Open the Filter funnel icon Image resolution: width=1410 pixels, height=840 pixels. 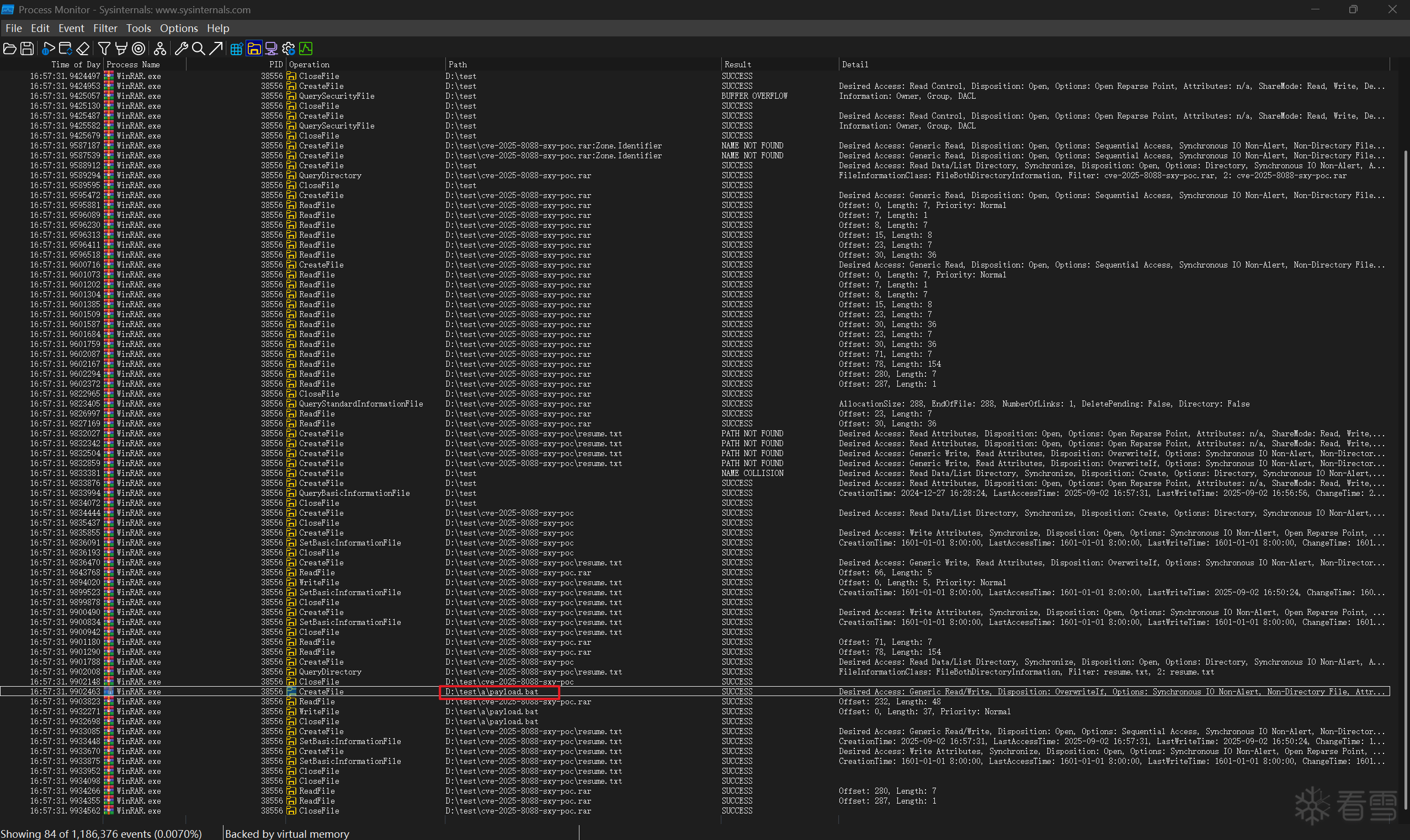(x=104, y=49)
